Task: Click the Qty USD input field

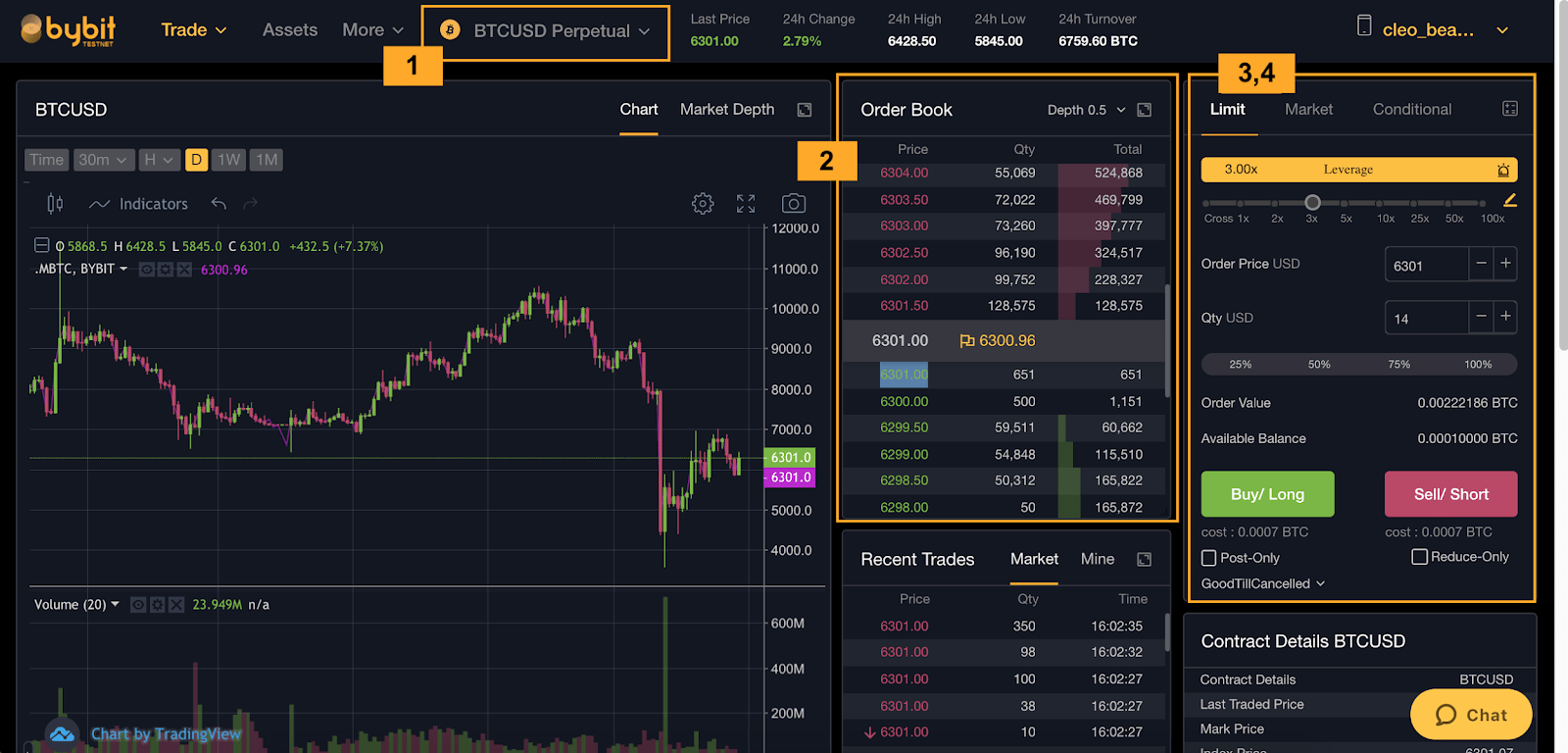Action: pyautogui.click(x=1426, y=318)
